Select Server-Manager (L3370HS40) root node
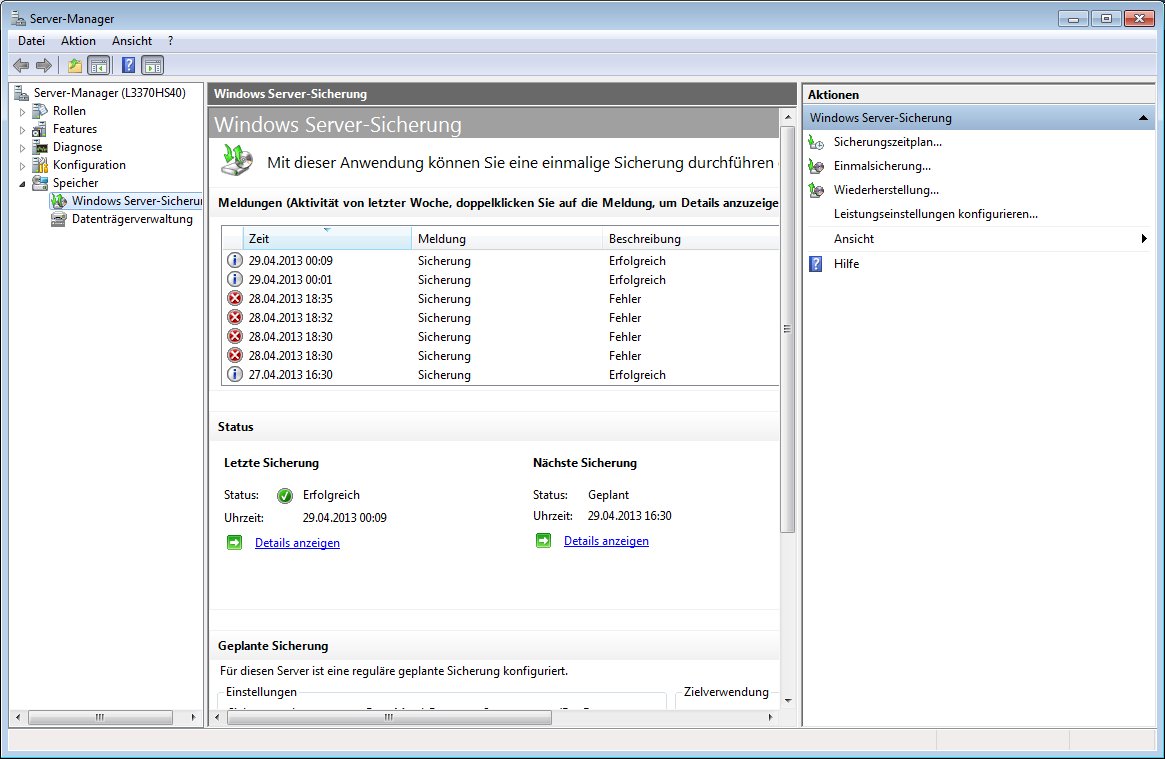 coord(109,93)
